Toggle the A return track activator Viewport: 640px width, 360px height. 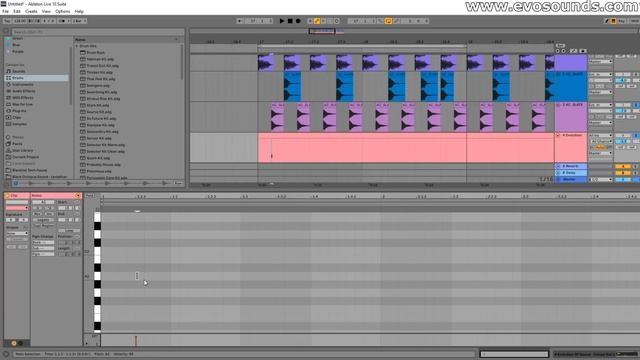point(622,166)
